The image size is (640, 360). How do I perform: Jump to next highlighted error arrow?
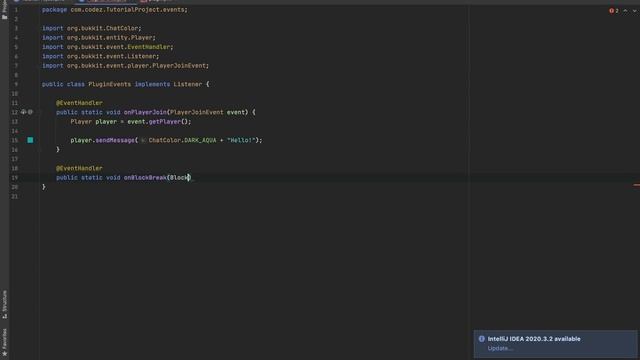point(635,11)
